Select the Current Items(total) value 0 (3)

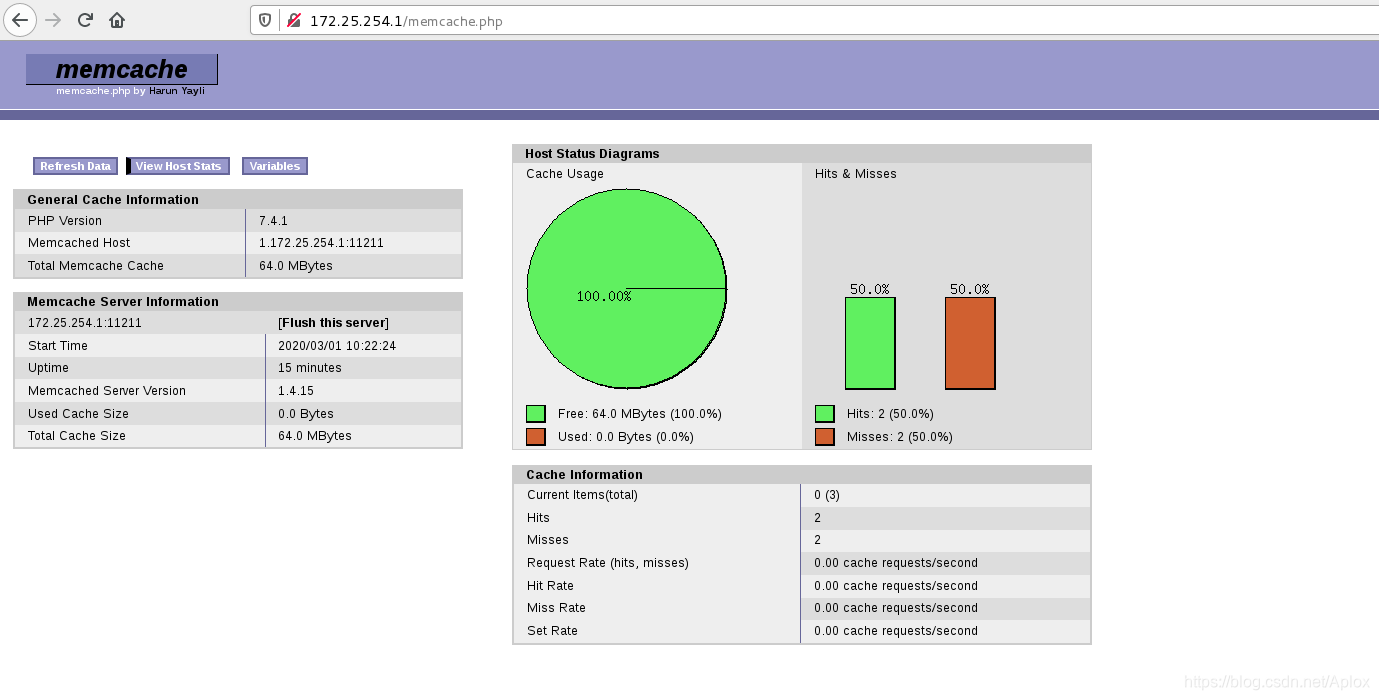click(827, 495)
